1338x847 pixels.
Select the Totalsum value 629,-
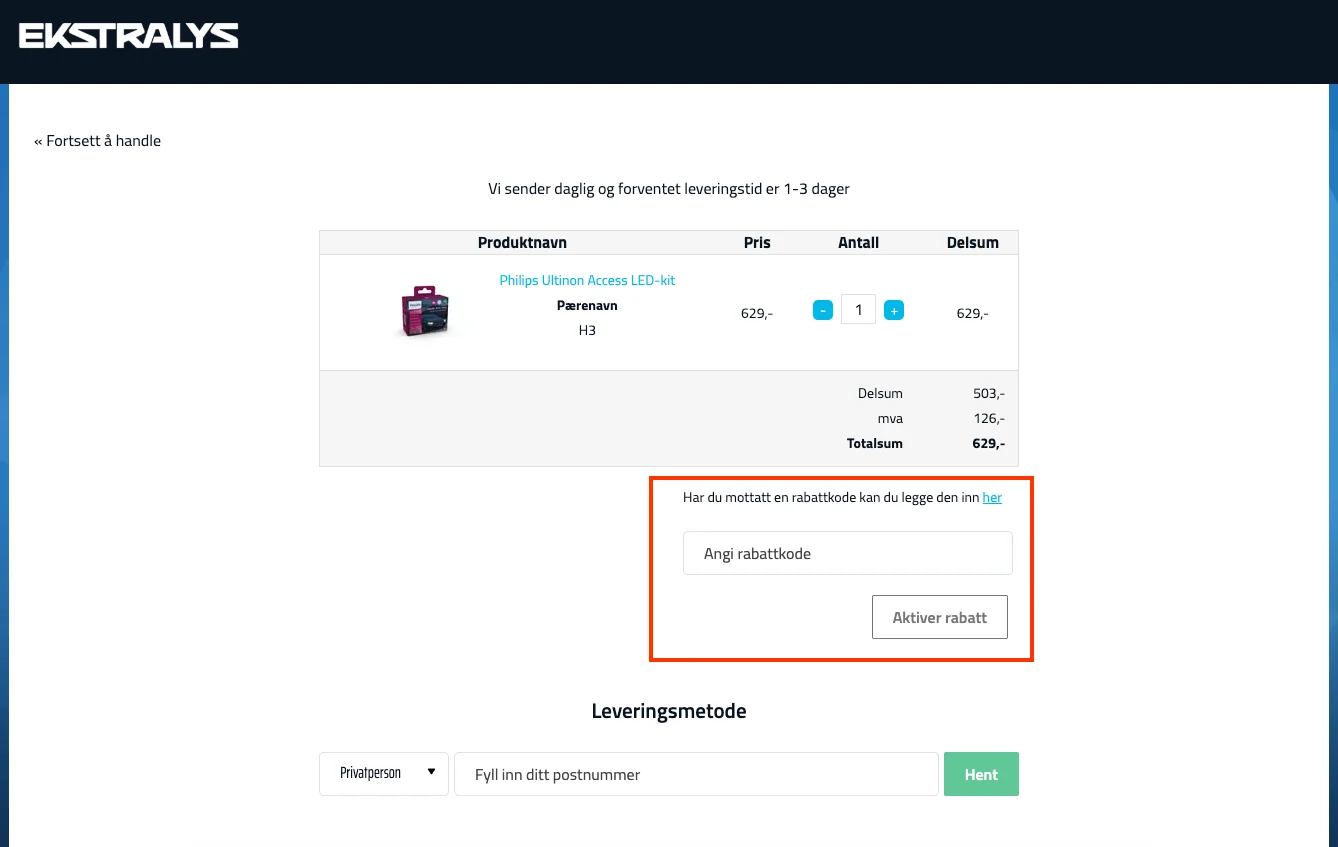(988, 443)
